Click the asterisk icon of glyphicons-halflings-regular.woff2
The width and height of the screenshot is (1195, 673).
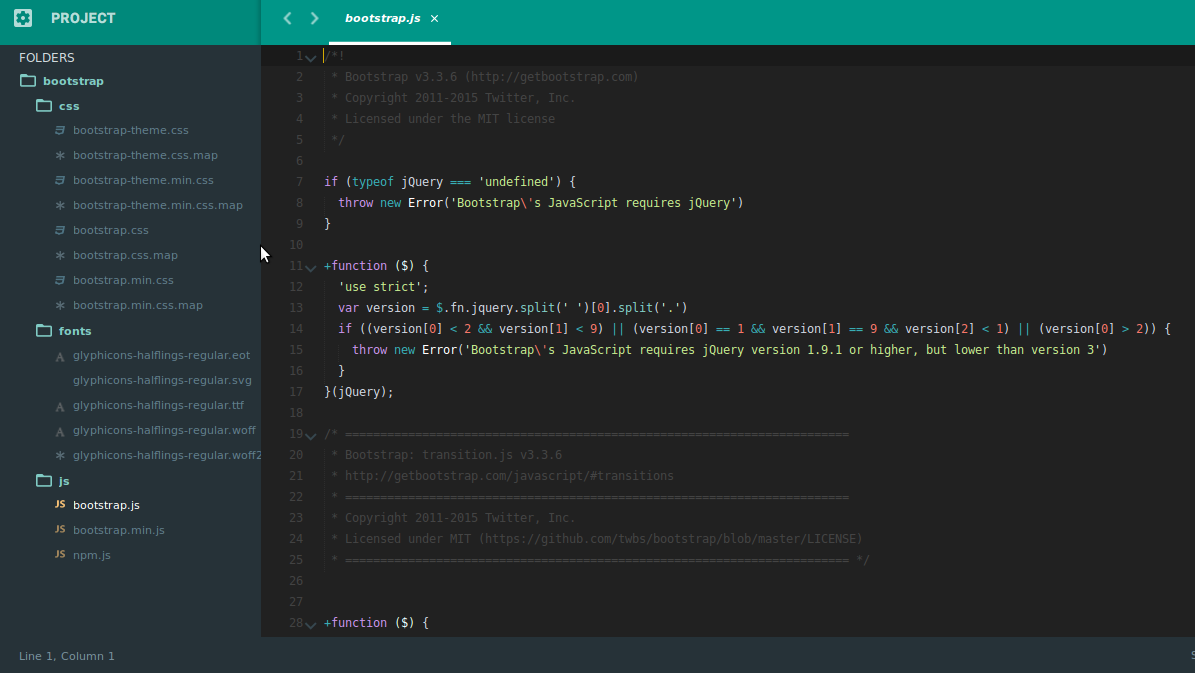60,456
